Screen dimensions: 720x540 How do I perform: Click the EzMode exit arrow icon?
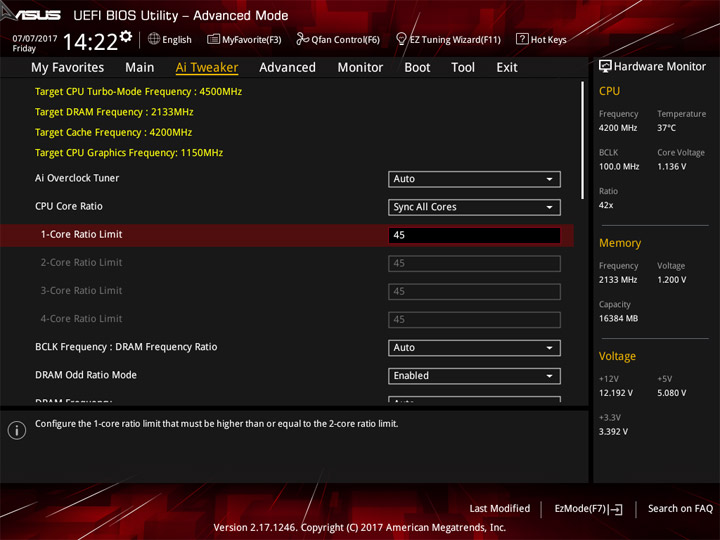(616, 509)
